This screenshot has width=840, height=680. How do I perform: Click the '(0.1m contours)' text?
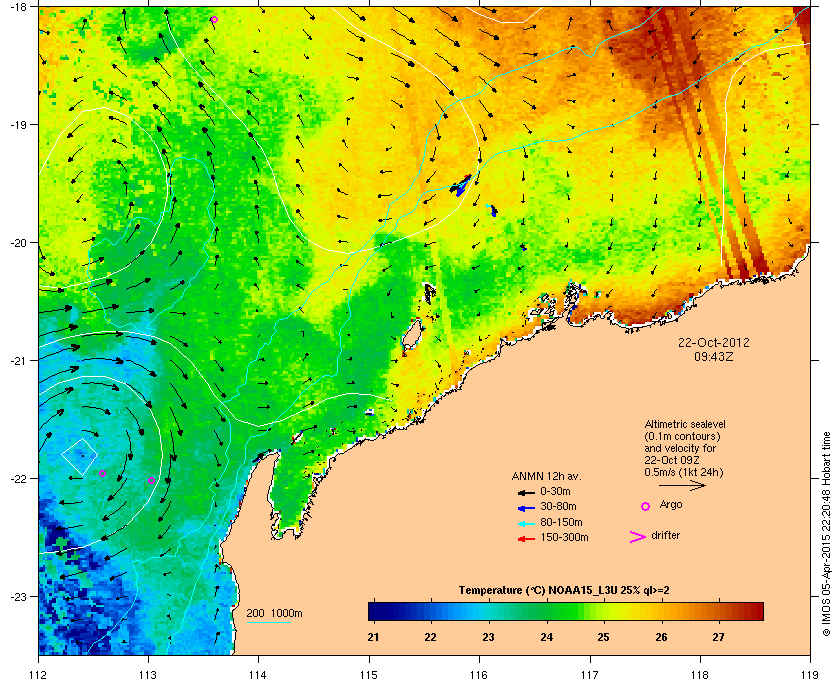682,436
